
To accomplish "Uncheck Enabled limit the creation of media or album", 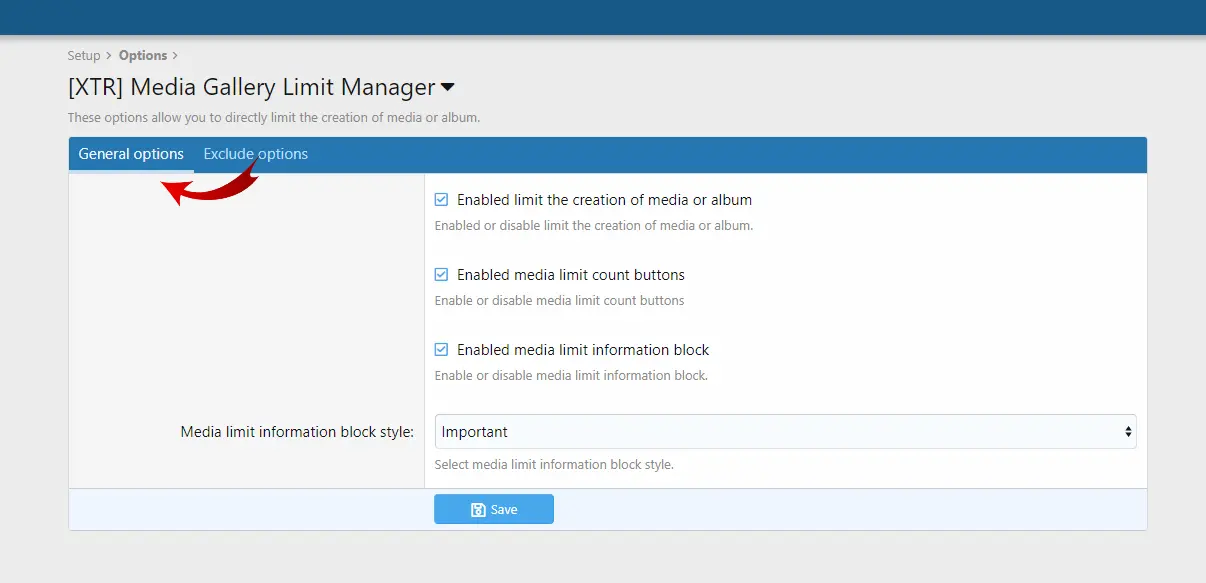I will pos(441,200).
